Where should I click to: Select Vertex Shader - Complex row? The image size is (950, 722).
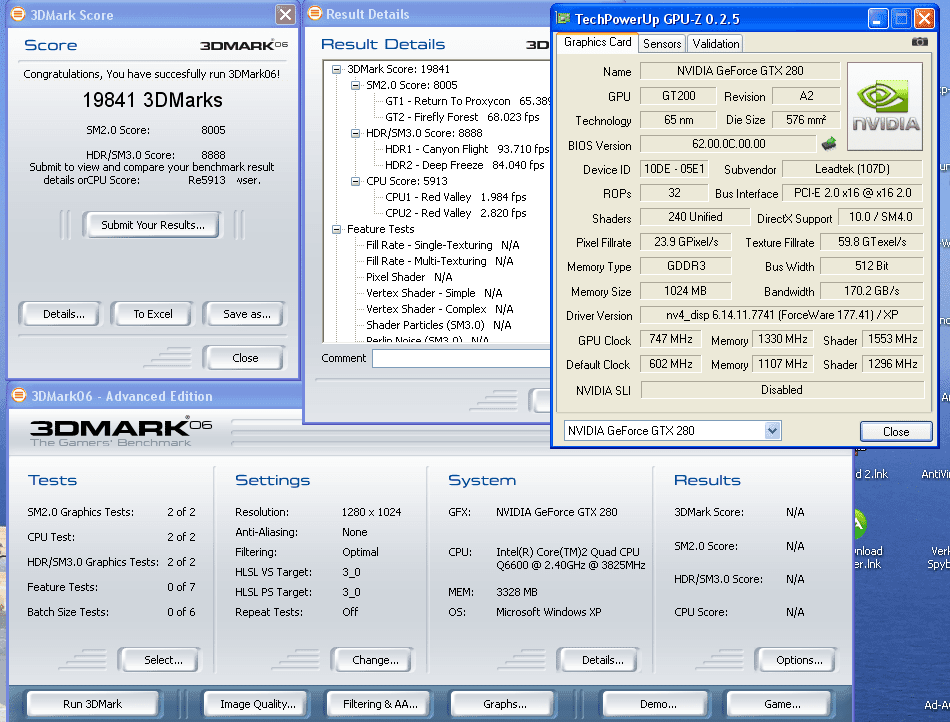(x=439, y=309)
